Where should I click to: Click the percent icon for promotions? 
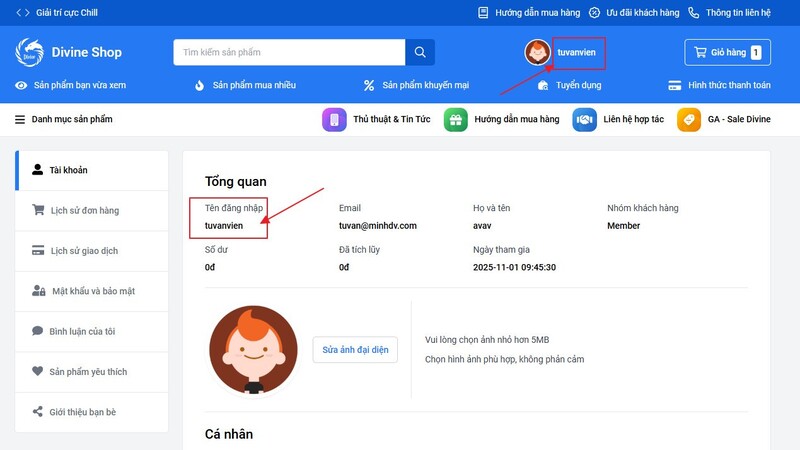369,85
